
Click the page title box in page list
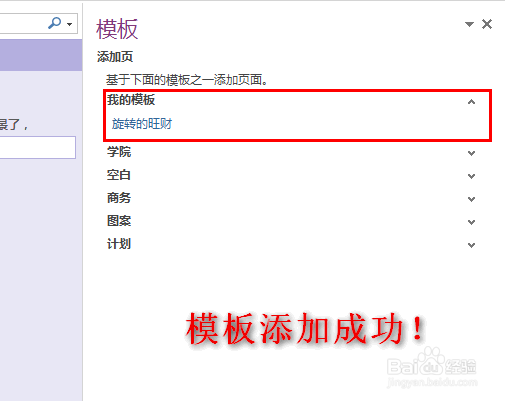click(x=38, y=147)
